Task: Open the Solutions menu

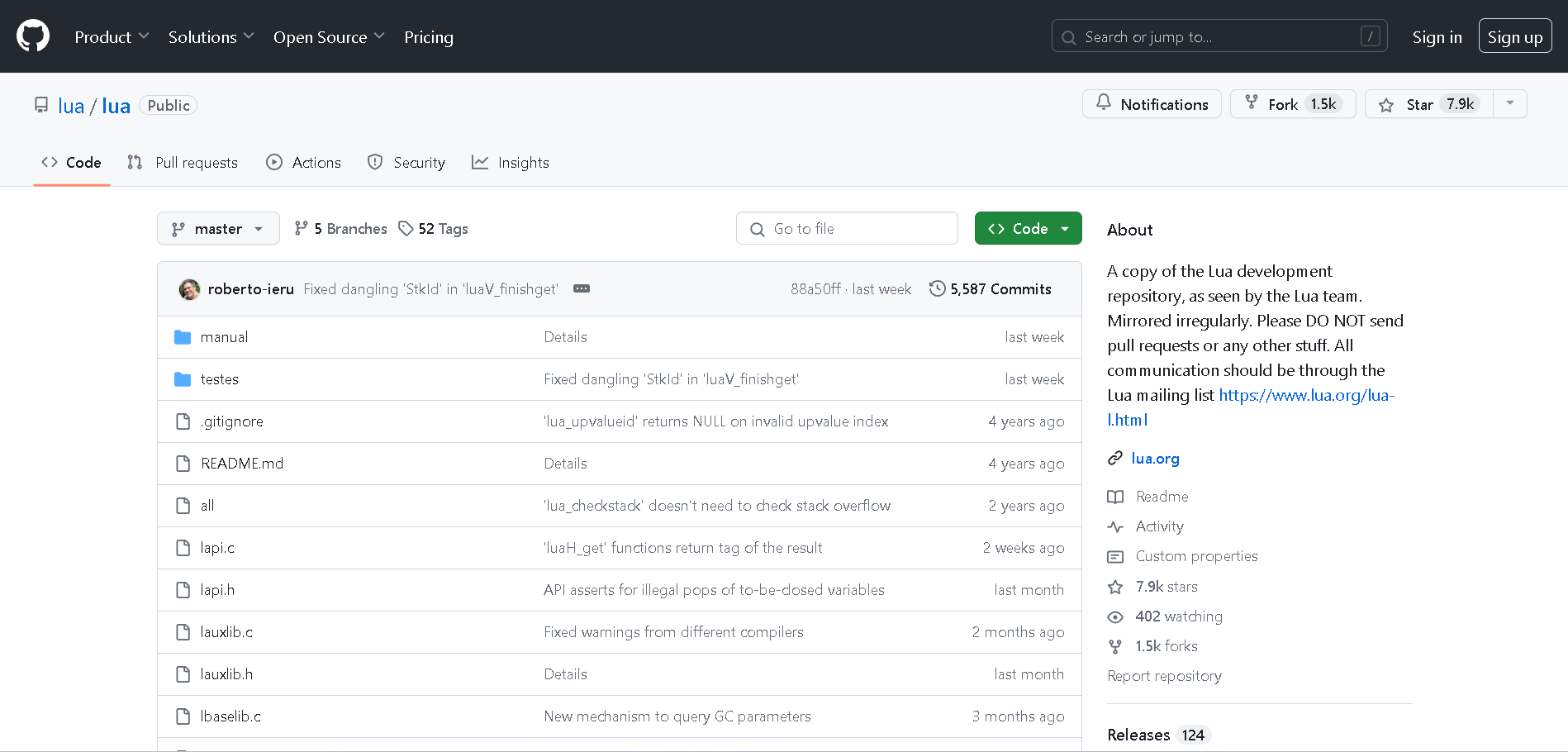Action: coord(211,37)
